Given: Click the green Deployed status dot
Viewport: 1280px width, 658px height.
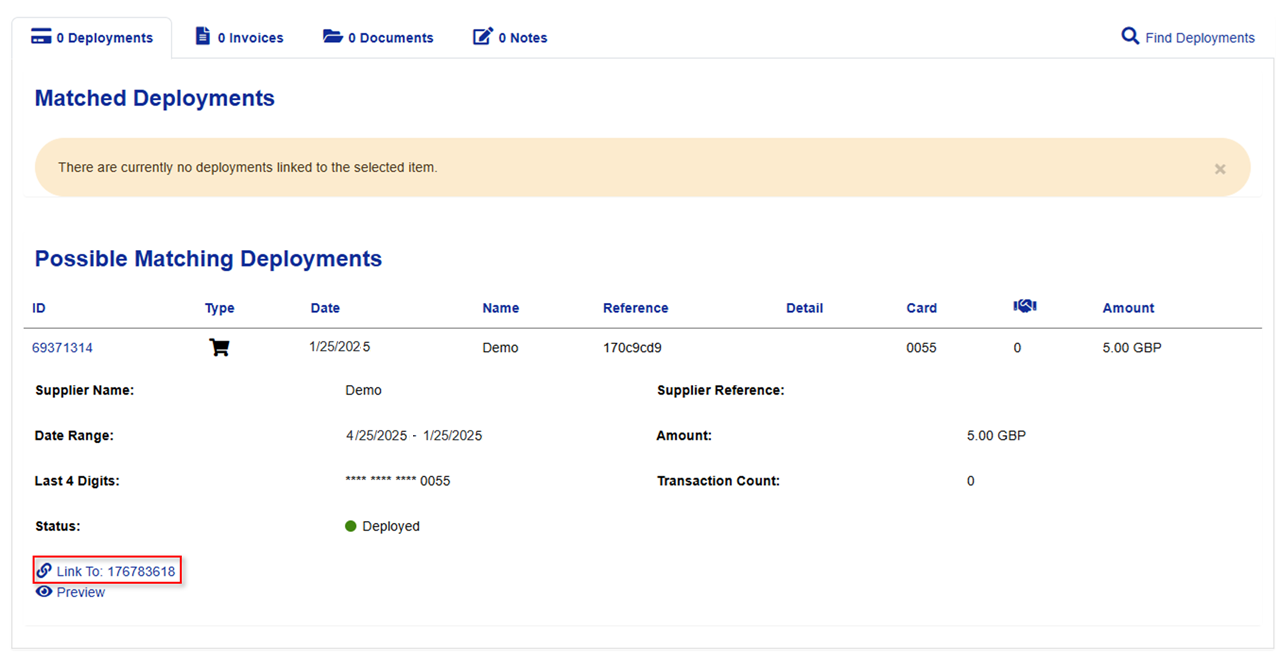Looking at the screenshot, I should click(351, 526).
